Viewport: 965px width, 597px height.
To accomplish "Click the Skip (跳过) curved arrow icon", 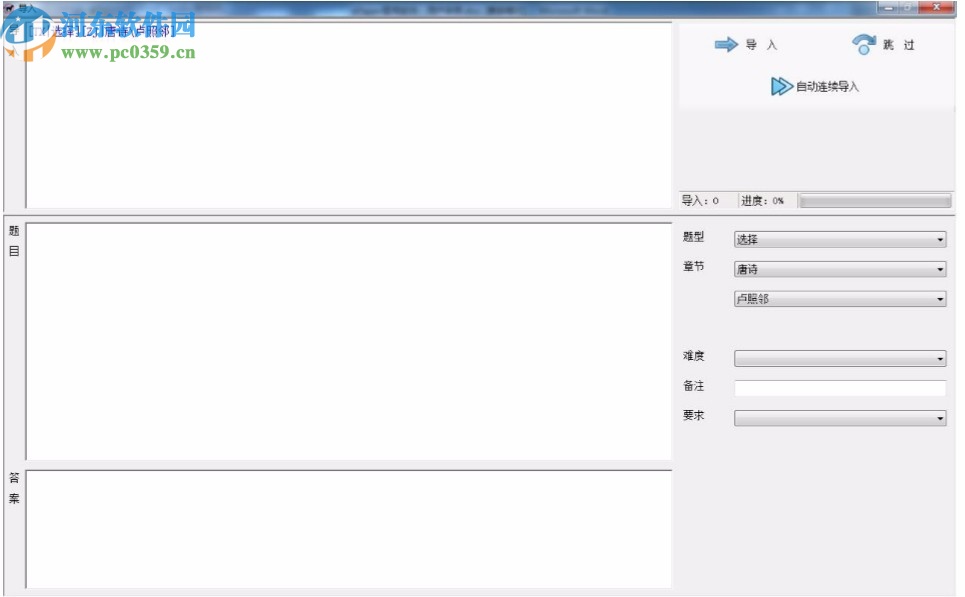I will [863, 44].
